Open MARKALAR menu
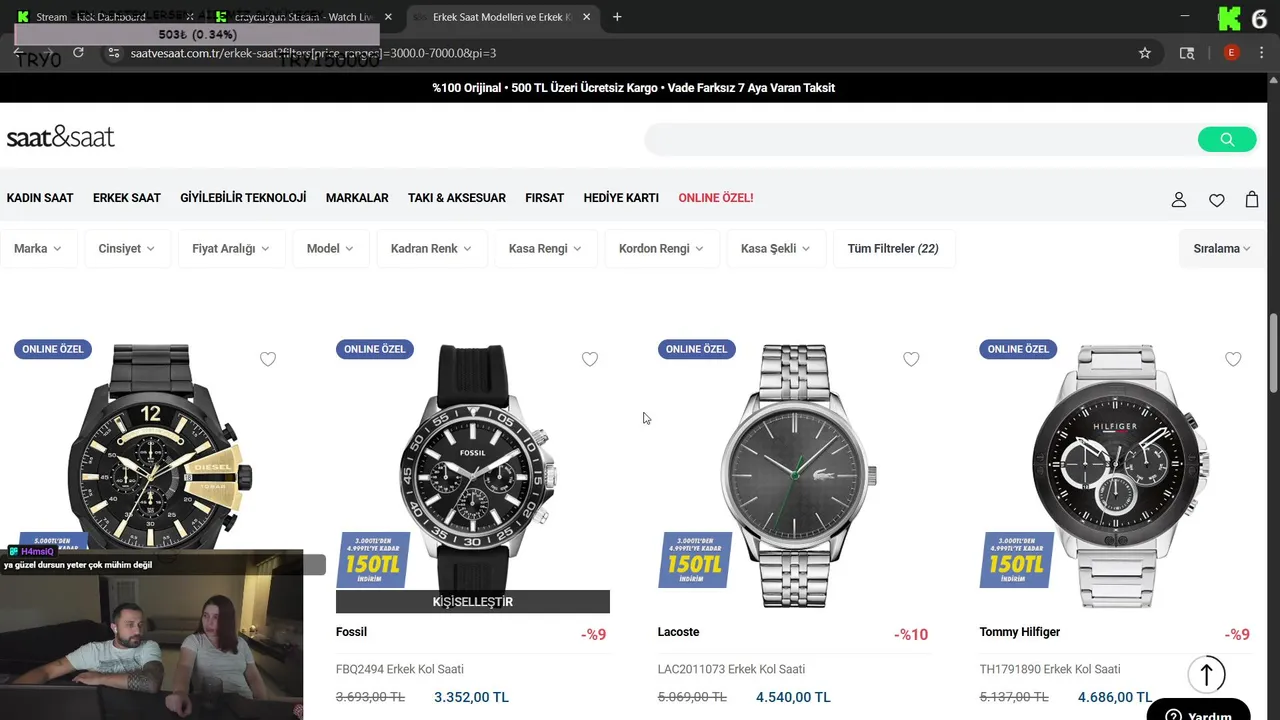Screen dimensions: 1280x720 [x=357, y=198]
